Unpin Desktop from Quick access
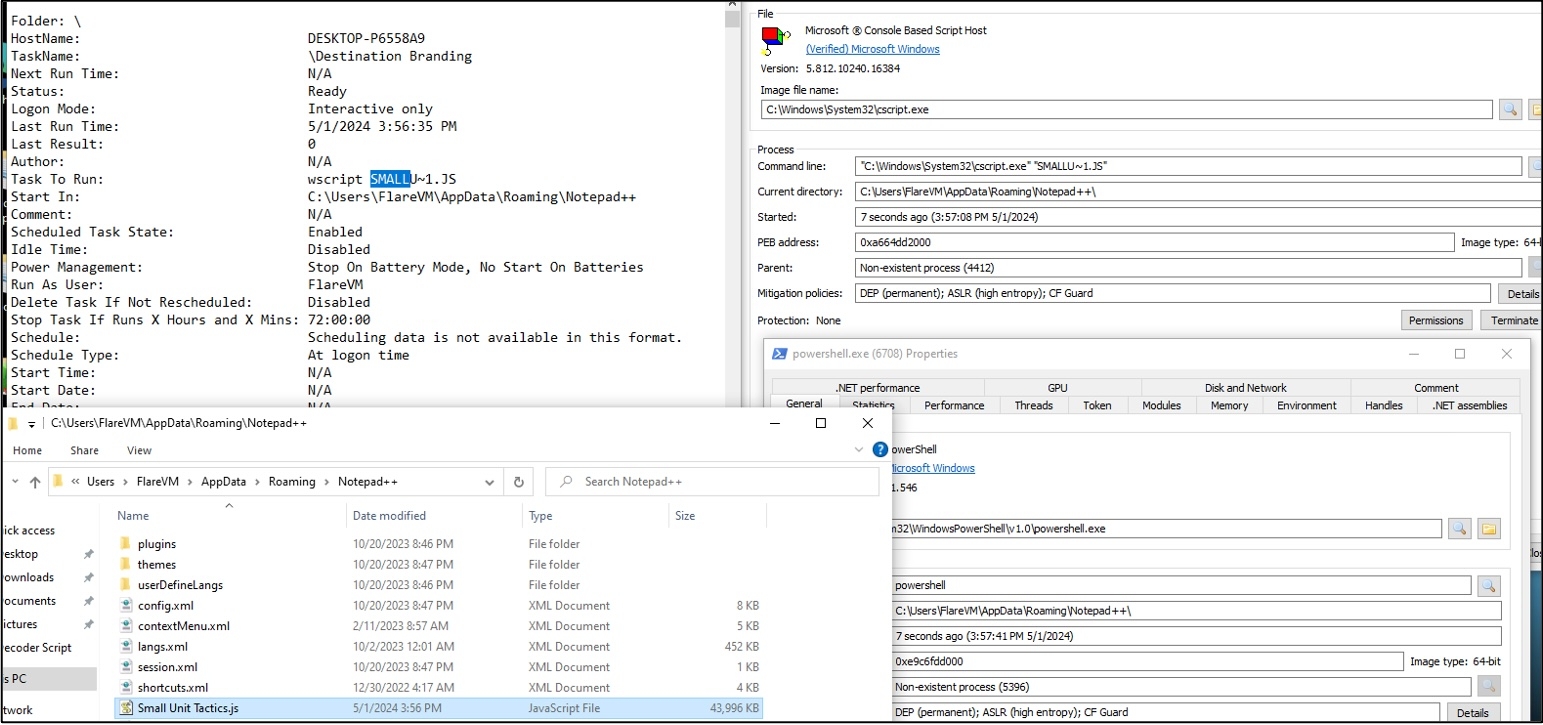The height and width of the screenshot is (725, 1543). pyautogui.click(x=87, y=553)
